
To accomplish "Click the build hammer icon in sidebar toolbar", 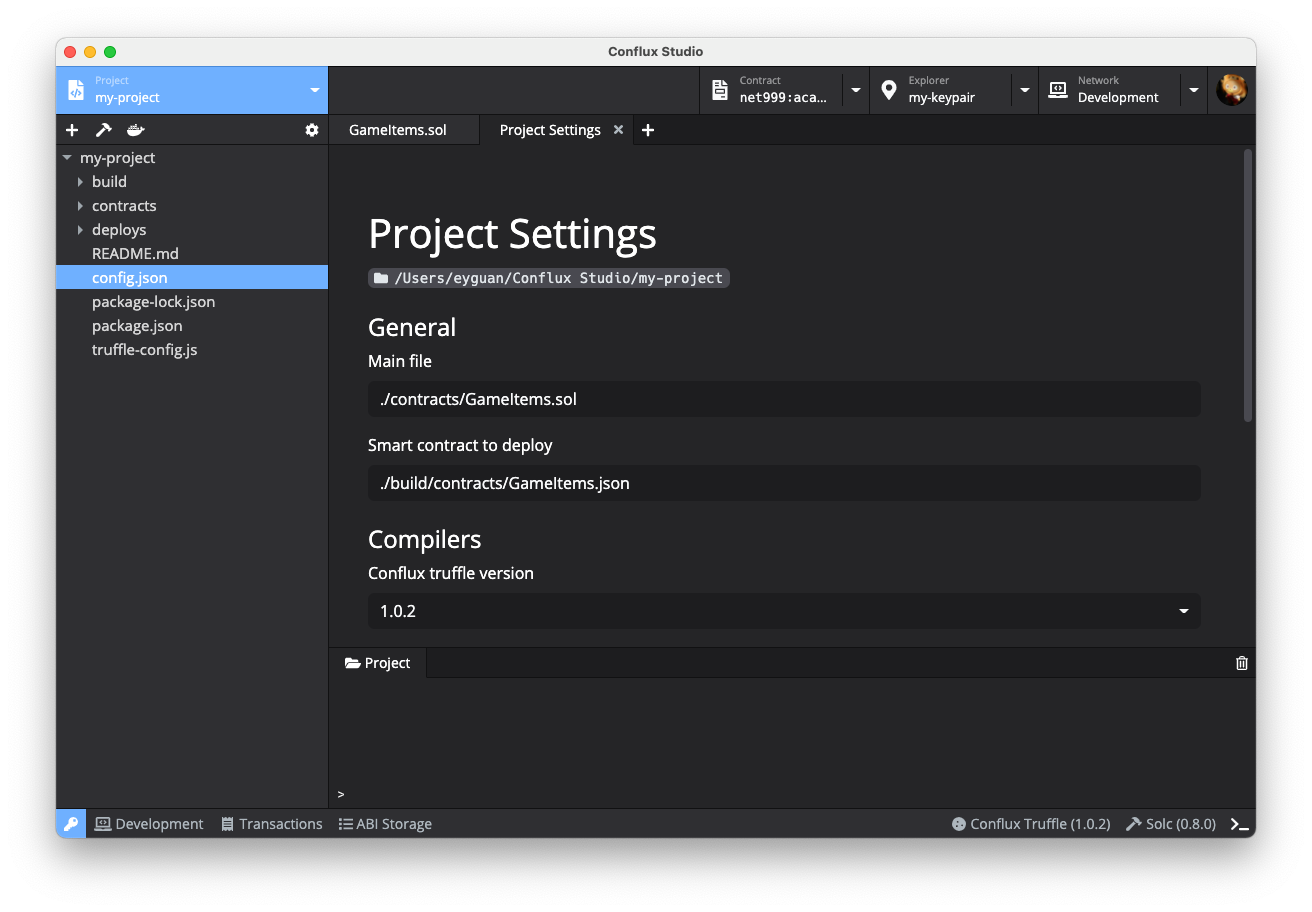I will click(x=103, y=130).
